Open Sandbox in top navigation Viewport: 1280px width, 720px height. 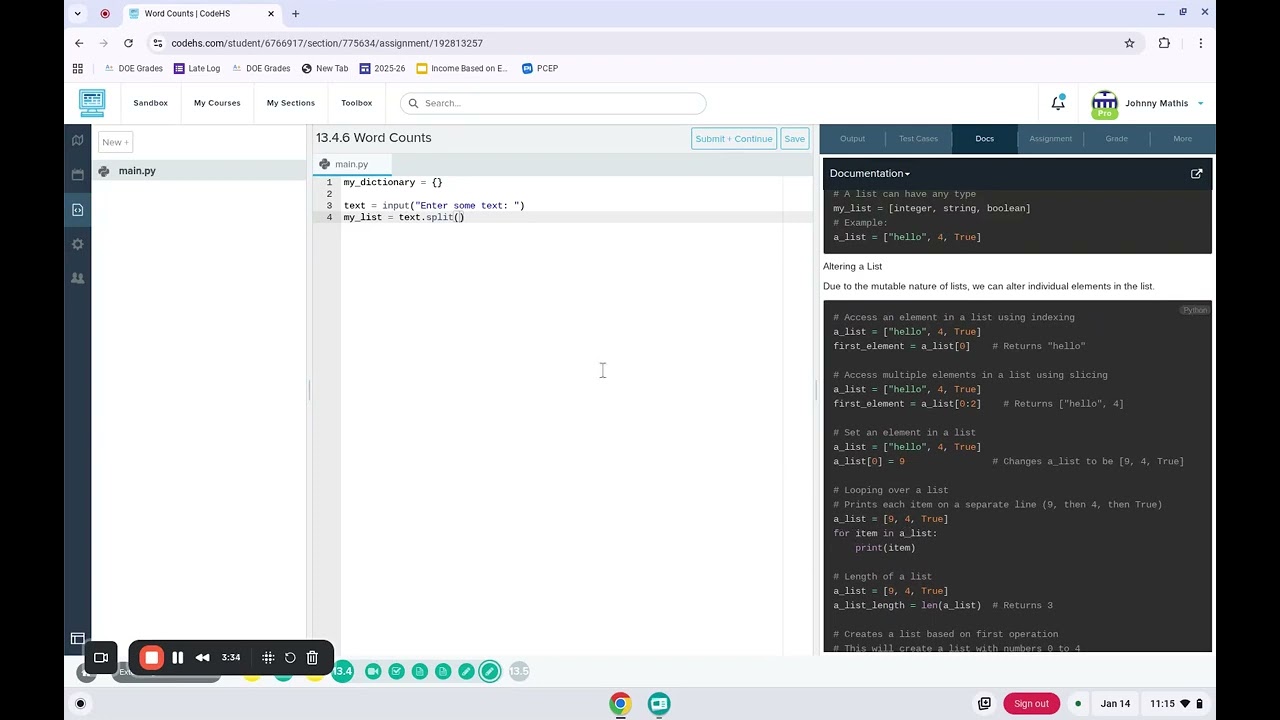(x=150, y=103)
